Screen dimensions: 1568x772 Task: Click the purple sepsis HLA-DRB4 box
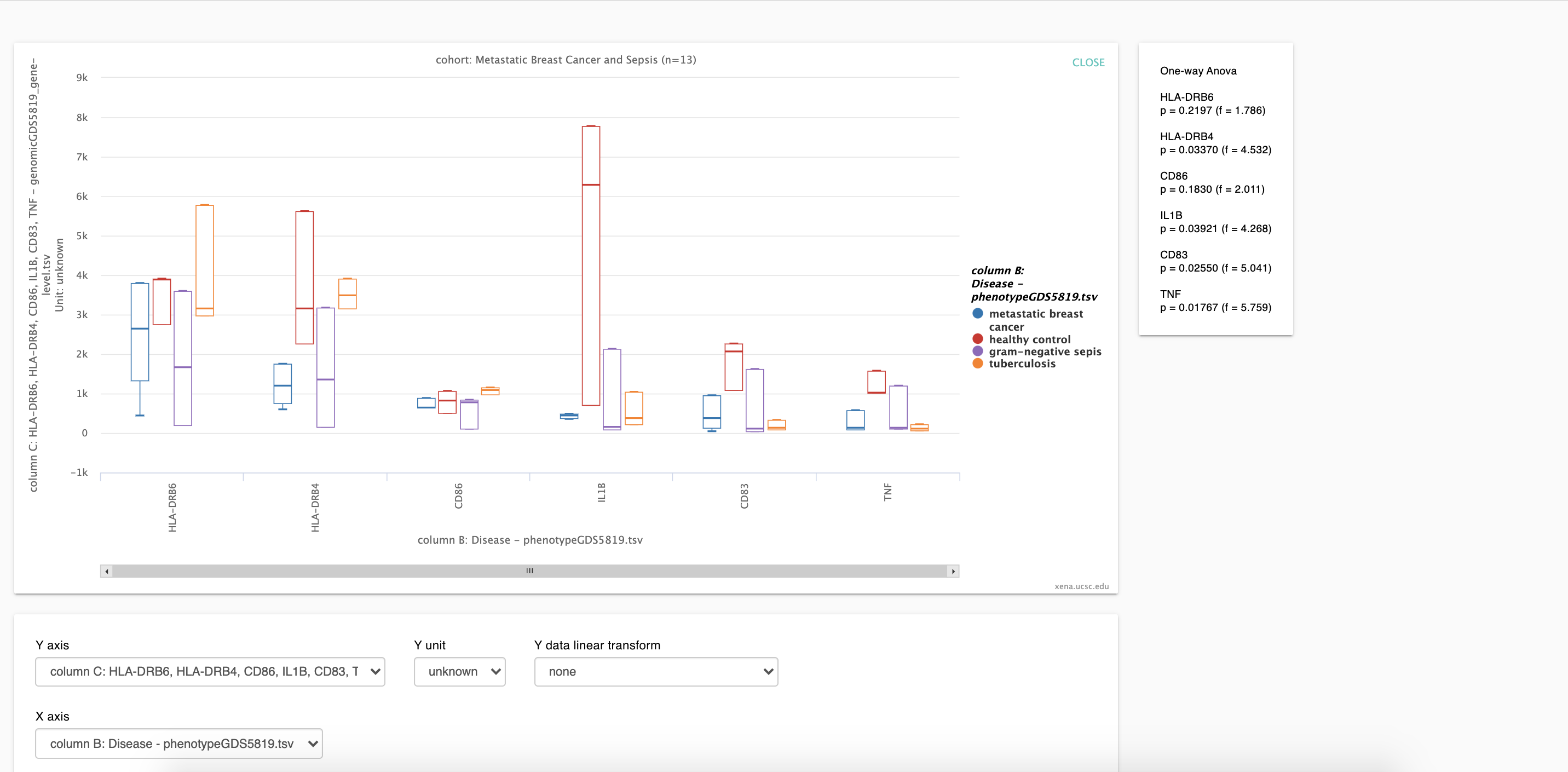point(326,367)
